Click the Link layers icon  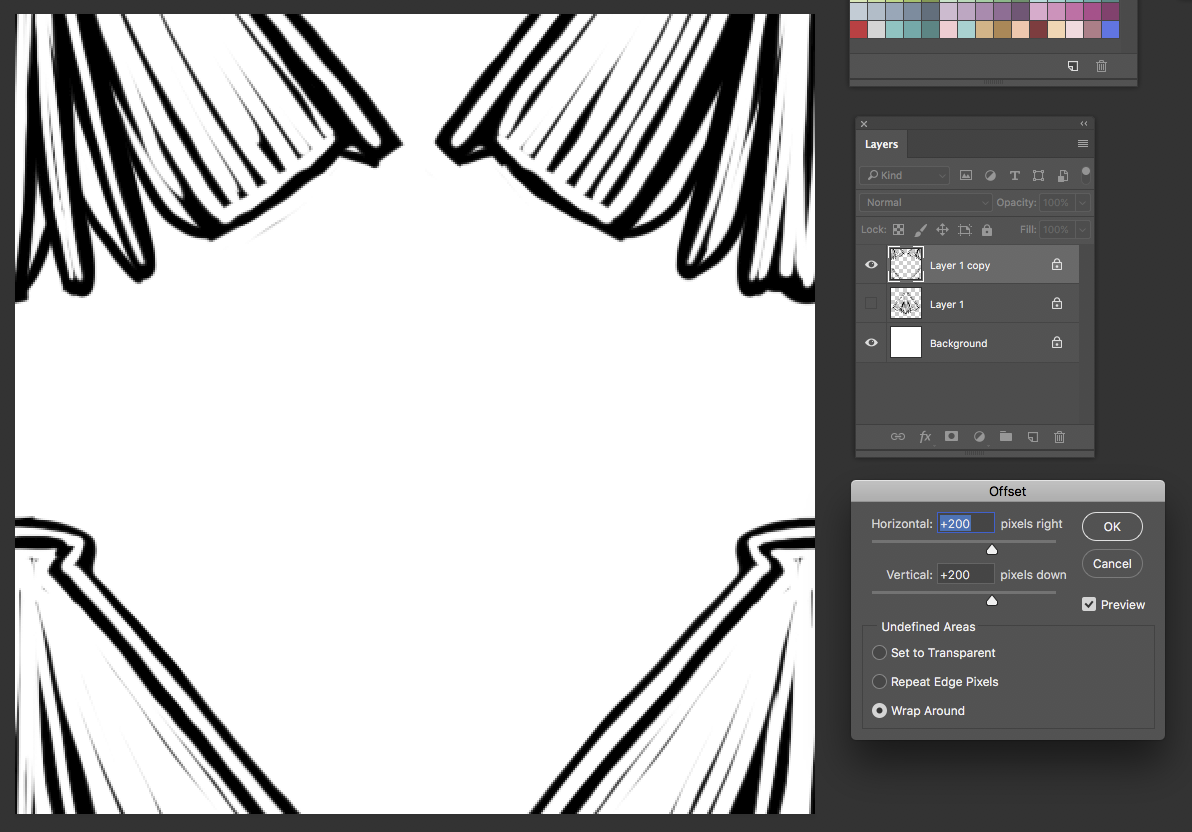[x=898, y=437]
